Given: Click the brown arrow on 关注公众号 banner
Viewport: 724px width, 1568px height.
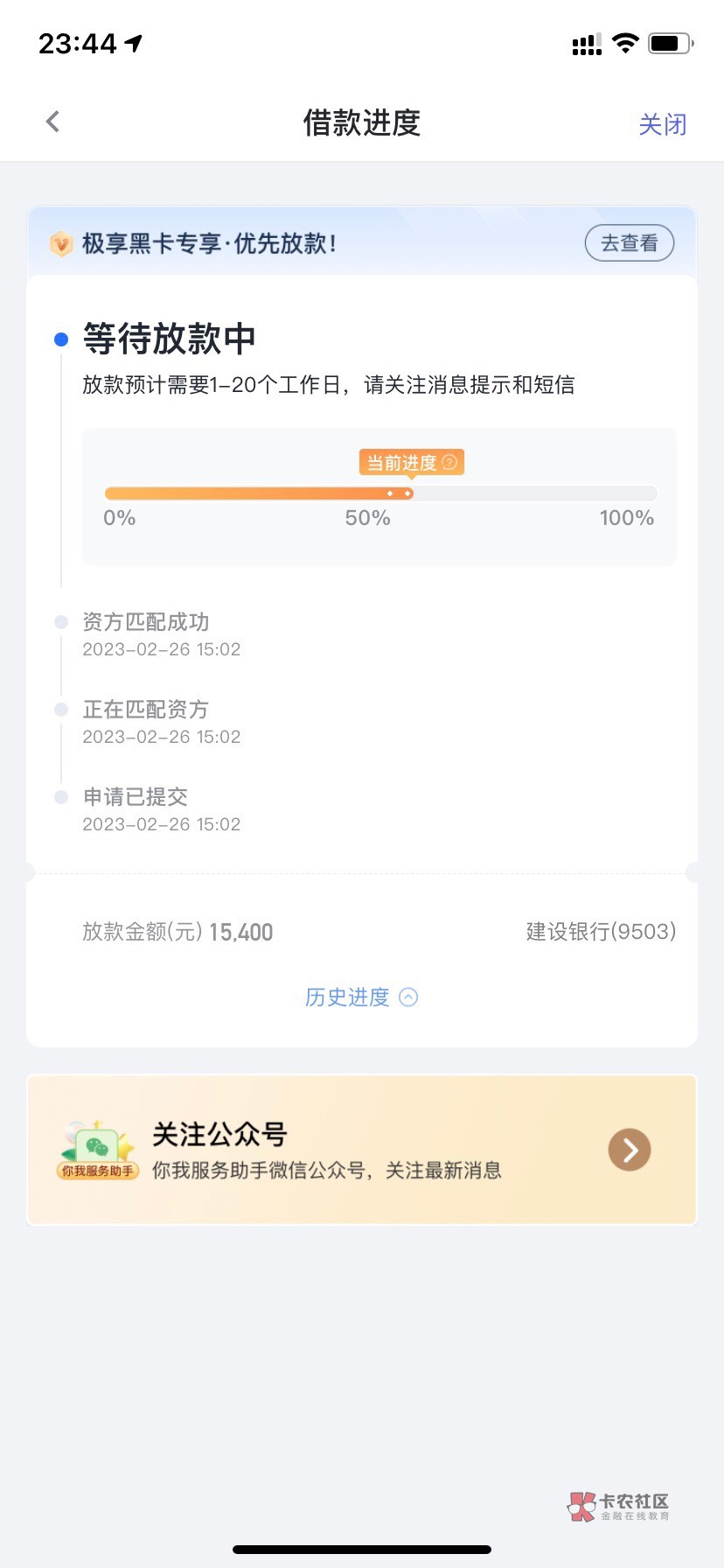Looking at the screenshot, I should coord(630,1150).
